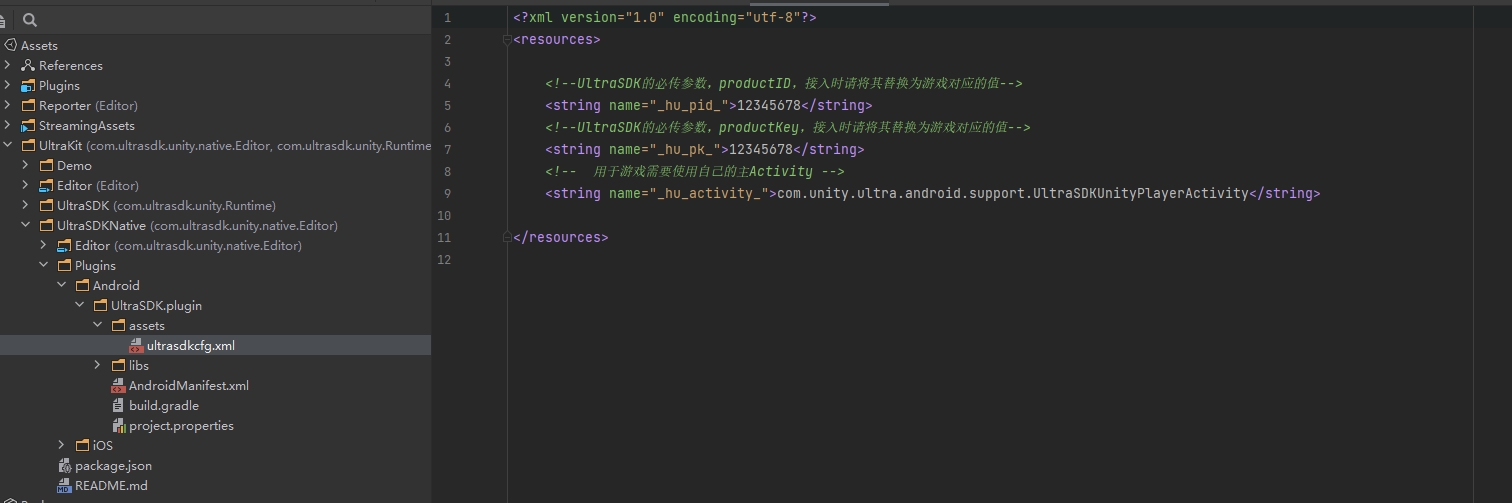The width and height of the screenshot is (1512, 503).
Task: Click the Activity comment on line 8
Action: 695,172
